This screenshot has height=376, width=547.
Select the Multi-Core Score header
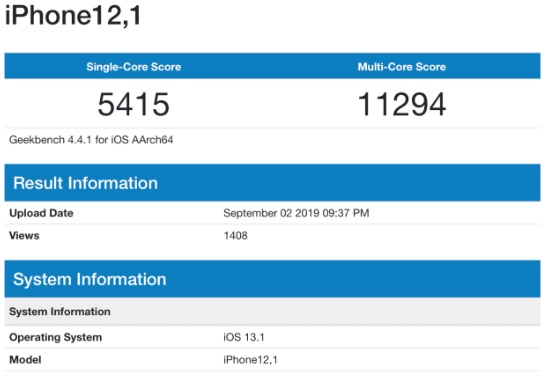click(x=402, y=66)
